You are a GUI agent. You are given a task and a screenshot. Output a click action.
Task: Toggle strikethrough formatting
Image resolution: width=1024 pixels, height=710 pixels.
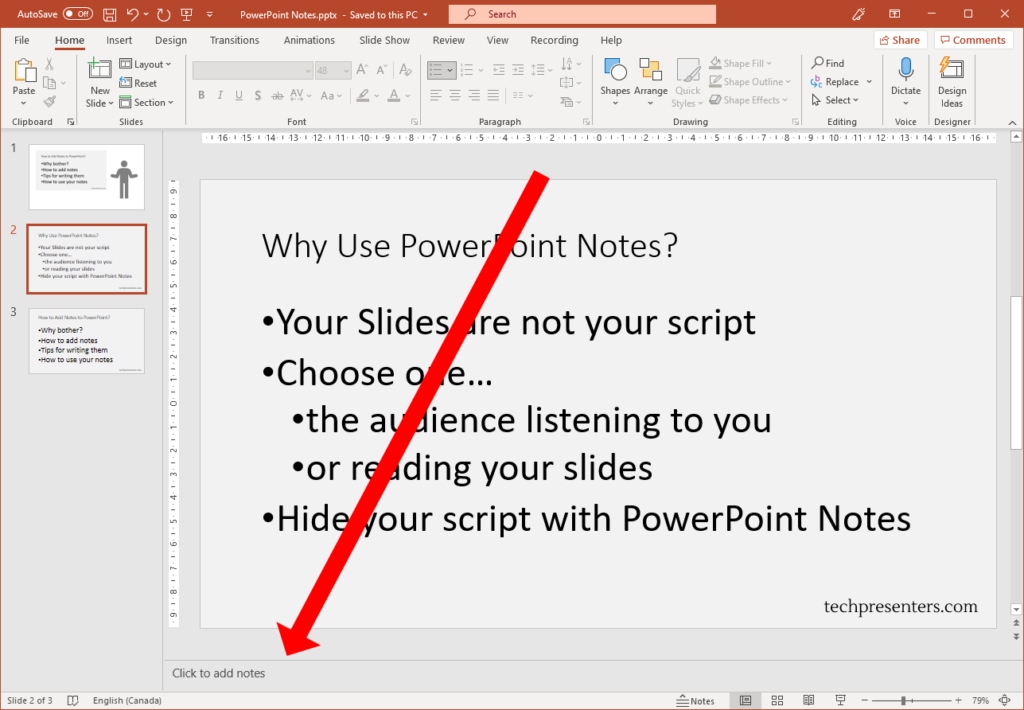[x=278, y=95]
